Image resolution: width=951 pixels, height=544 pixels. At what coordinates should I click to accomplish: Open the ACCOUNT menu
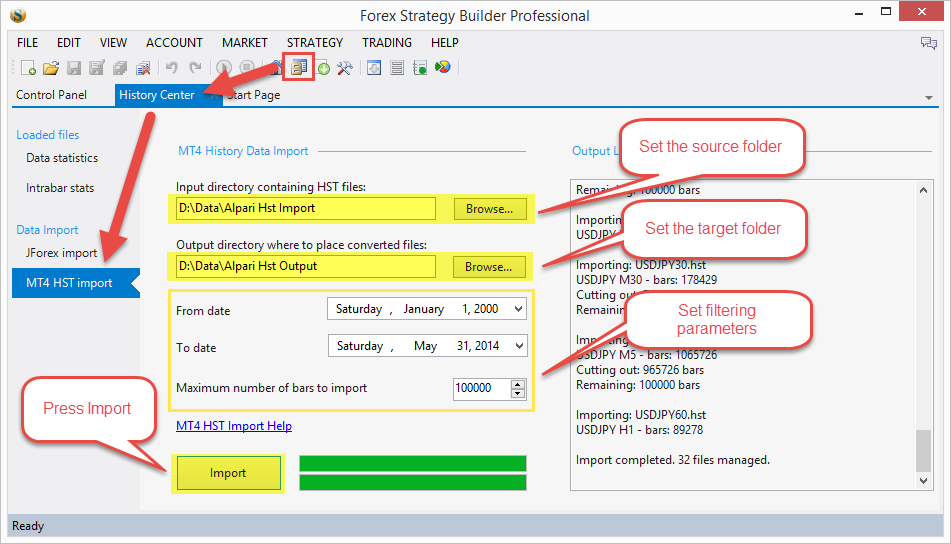point(174,42)
